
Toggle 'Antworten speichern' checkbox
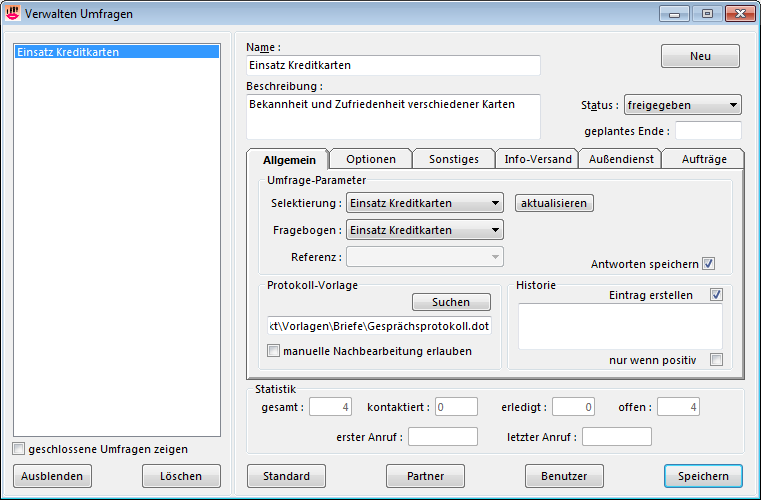[x=709, y=264]
